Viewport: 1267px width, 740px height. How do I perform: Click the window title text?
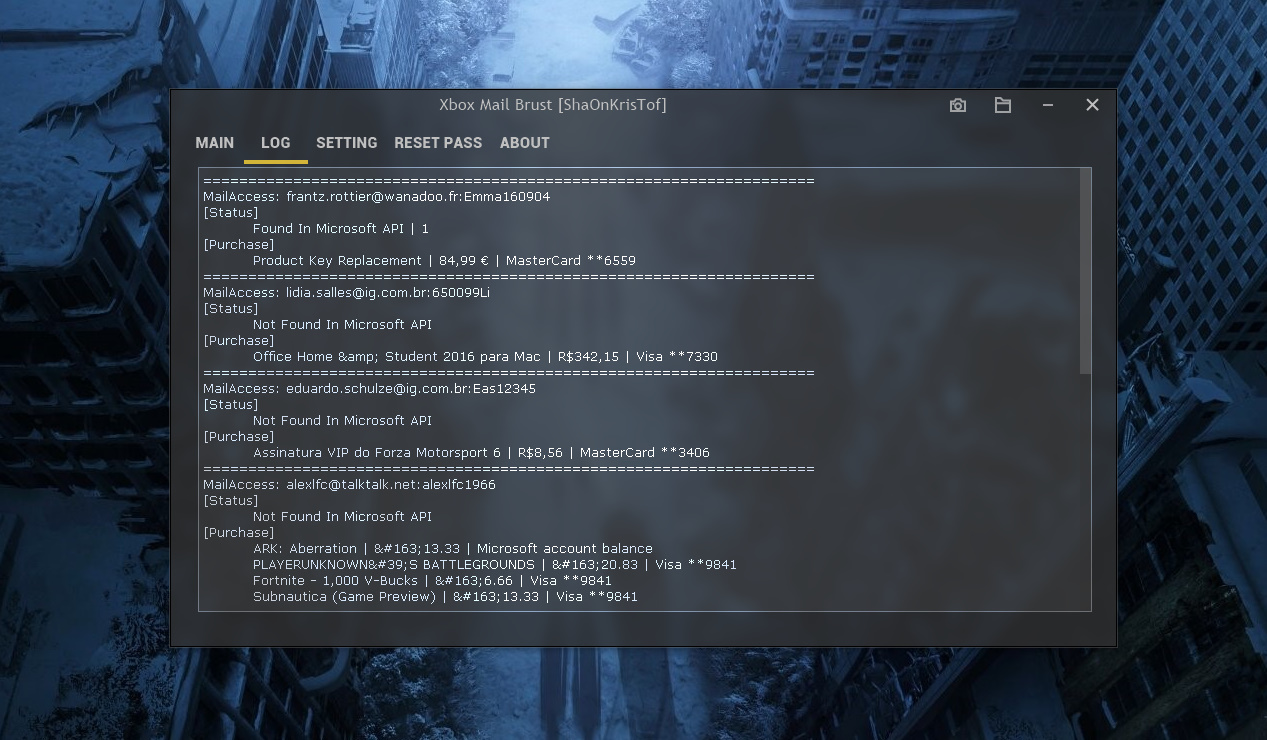pyautogui.click(x=552, y=105)
